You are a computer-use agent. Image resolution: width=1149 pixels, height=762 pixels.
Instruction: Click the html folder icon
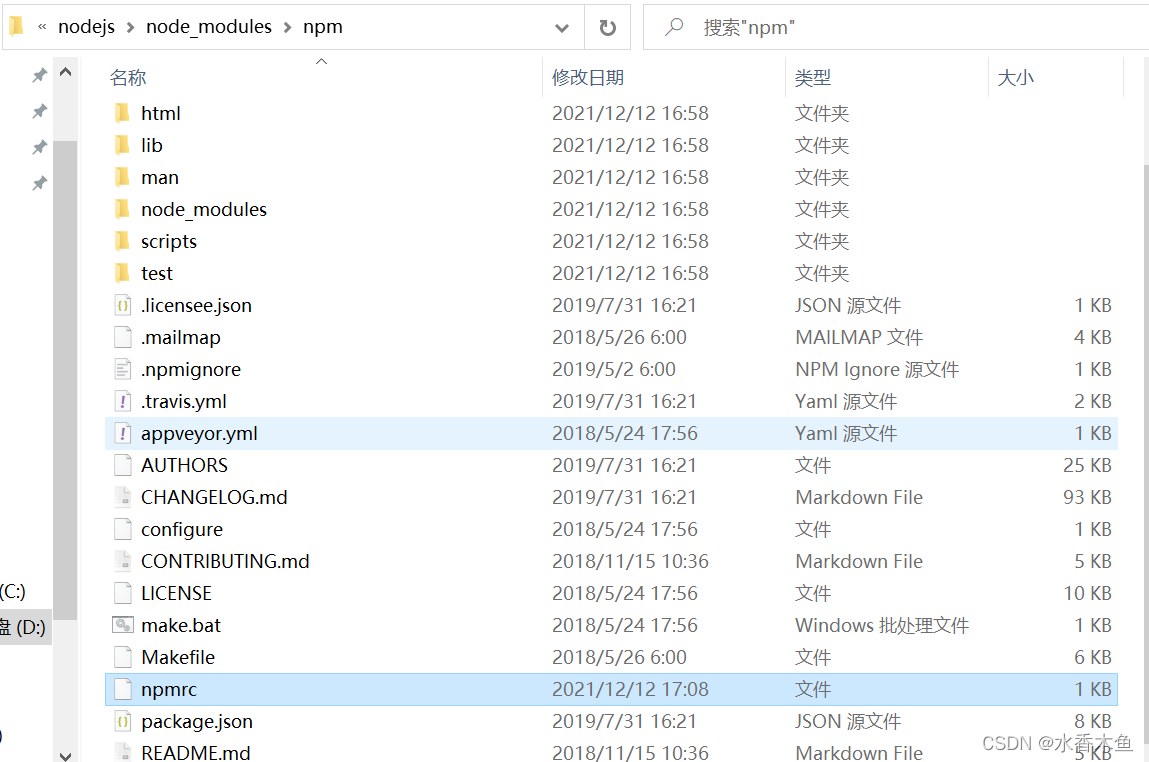pyautogui.click(x=122, y=113)
